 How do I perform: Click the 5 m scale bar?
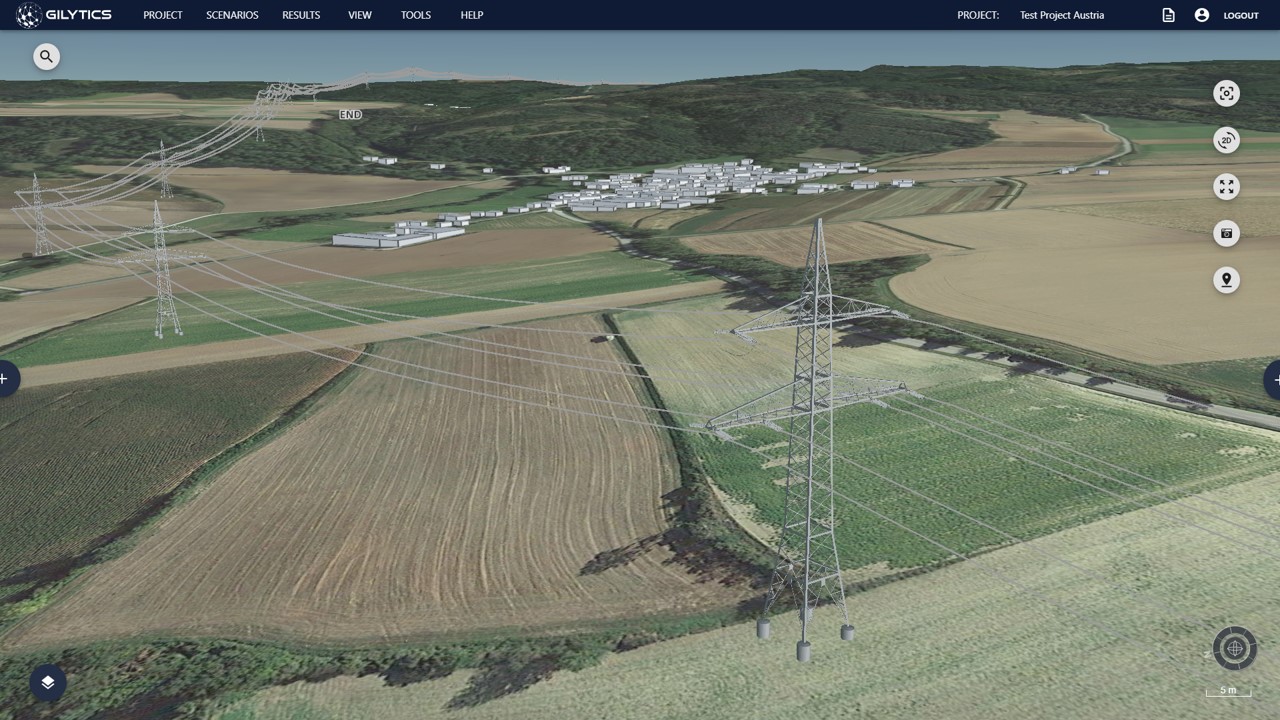point(1227,690)
